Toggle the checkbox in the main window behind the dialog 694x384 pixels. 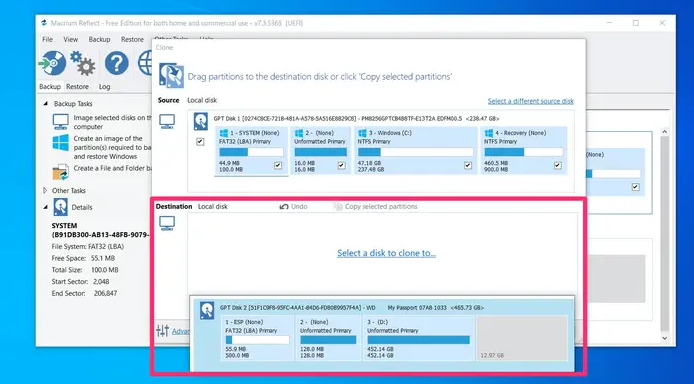pyautogui.click(x=636, y=187)
